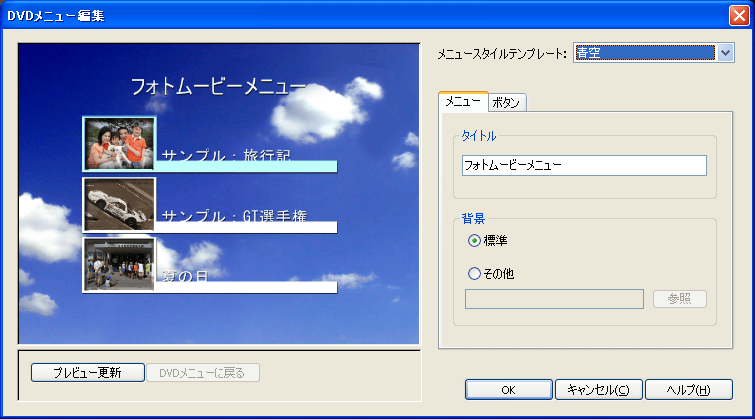
Task: Click the DVDメニューに戻る button
Action: (203, 373)
